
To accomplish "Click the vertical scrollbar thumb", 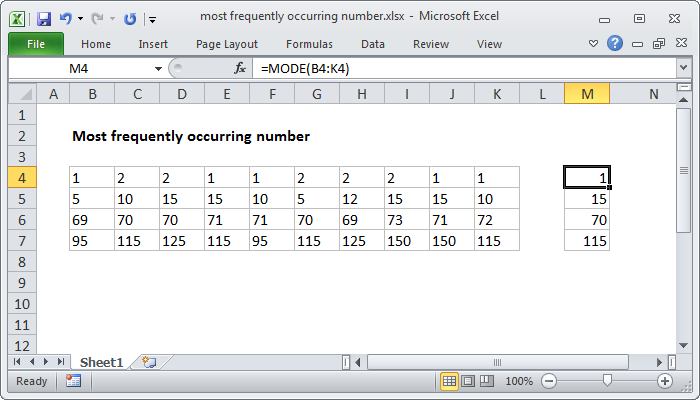I will 683,170.
